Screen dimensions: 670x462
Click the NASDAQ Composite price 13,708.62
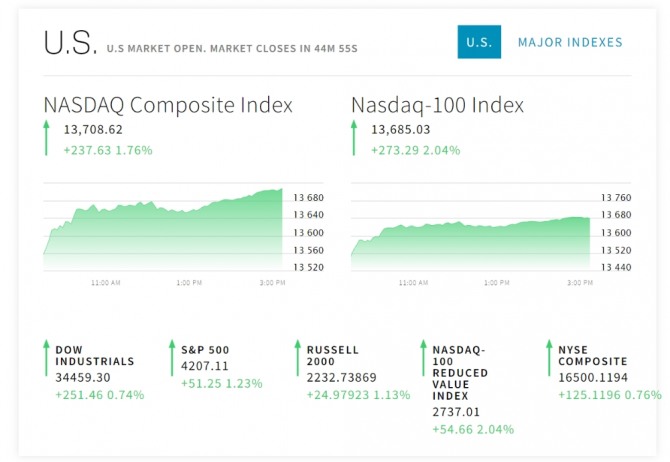point(92,130)
